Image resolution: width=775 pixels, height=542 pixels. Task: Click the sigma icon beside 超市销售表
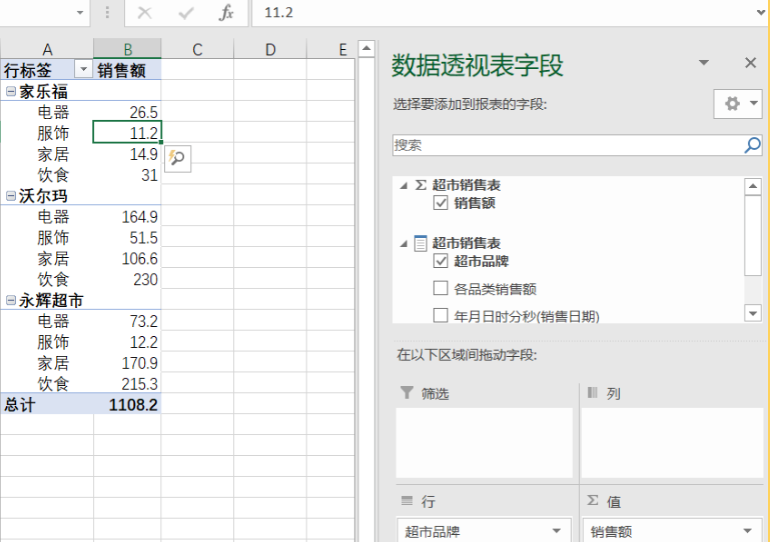coord(421,185)
